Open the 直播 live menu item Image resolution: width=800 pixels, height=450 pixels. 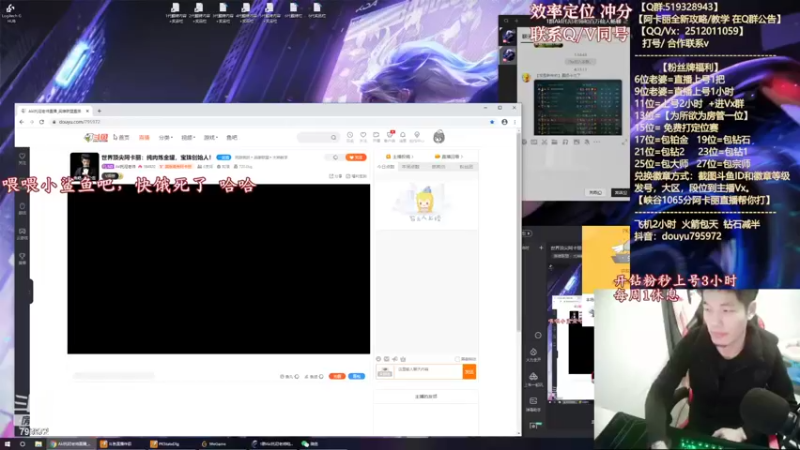(x=144, y=137)
